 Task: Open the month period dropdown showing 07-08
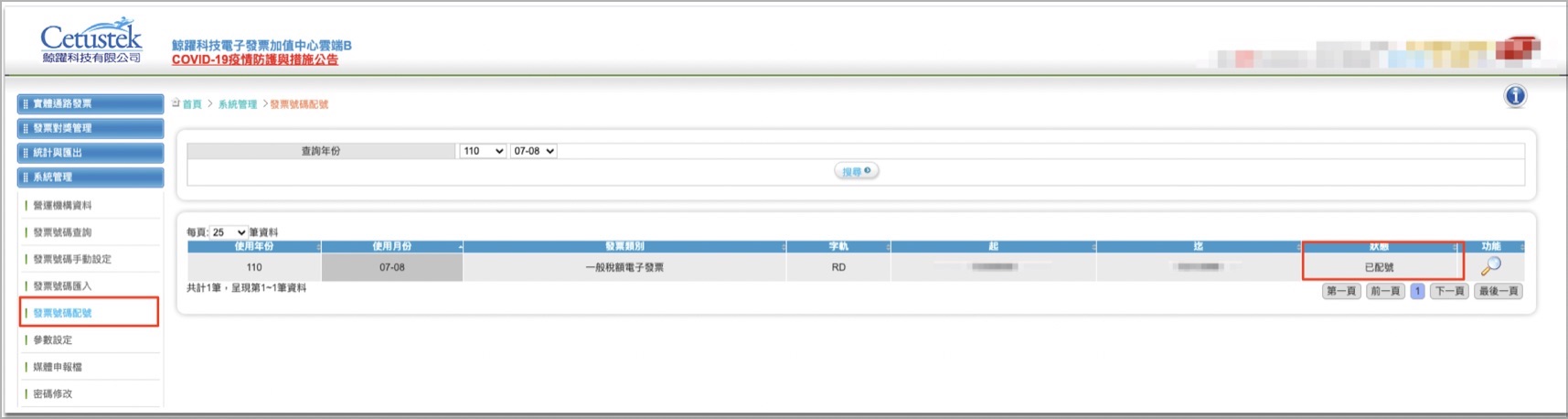tap(534, 151)
